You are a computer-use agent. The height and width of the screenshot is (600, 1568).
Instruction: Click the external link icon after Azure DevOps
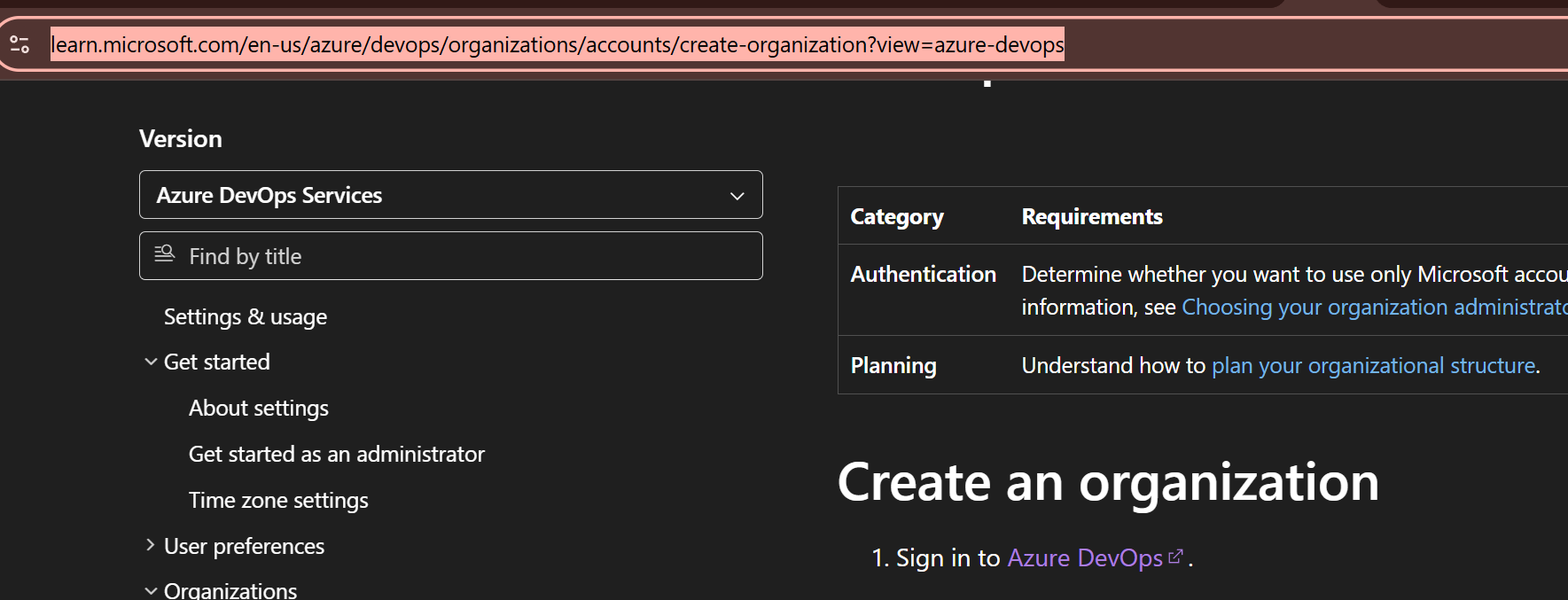[x=1176, y=557]
